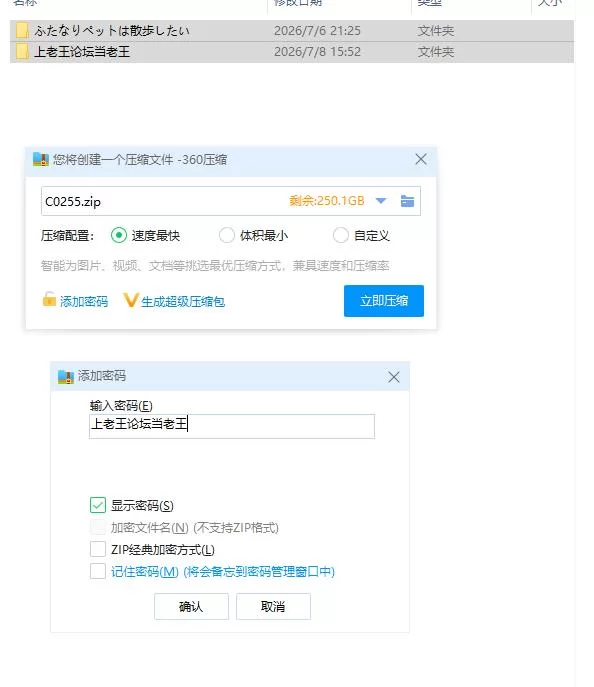Click the lock icon next to 添加密码
The width and height of the screenshot is (594, 687).
coord(49,299)
